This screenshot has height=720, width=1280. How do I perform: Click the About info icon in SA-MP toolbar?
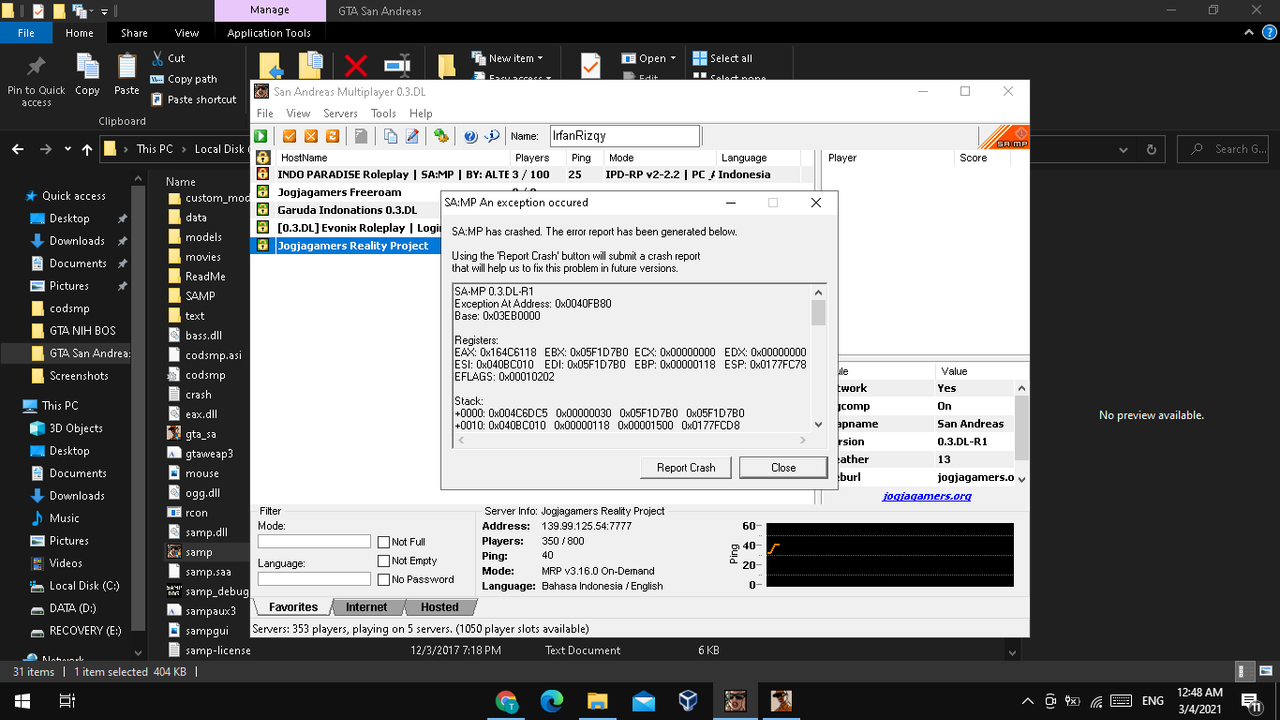[491, 136]
